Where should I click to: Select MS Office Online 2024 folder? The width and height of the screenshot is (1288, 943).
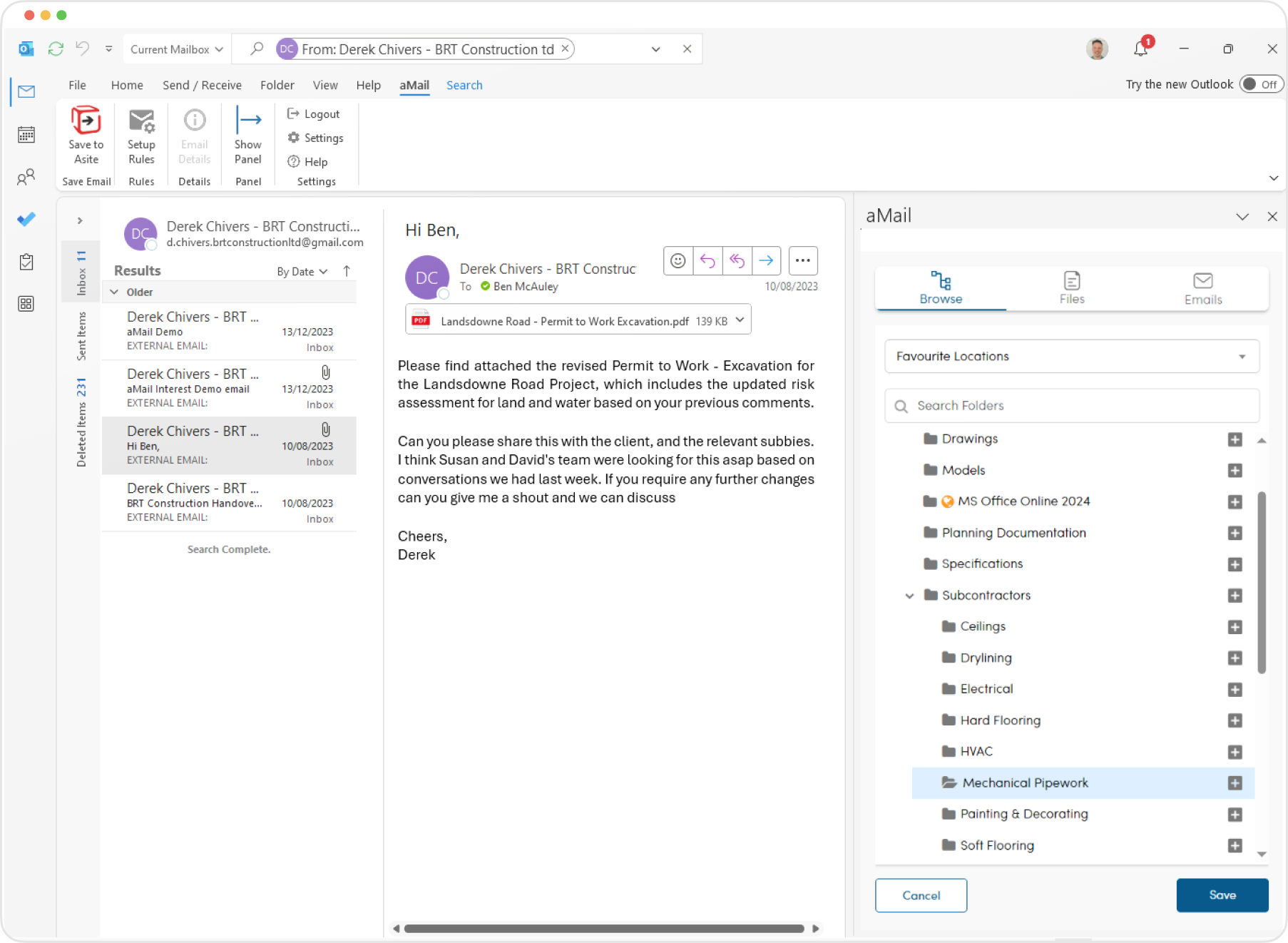(x=1023, y=501)
